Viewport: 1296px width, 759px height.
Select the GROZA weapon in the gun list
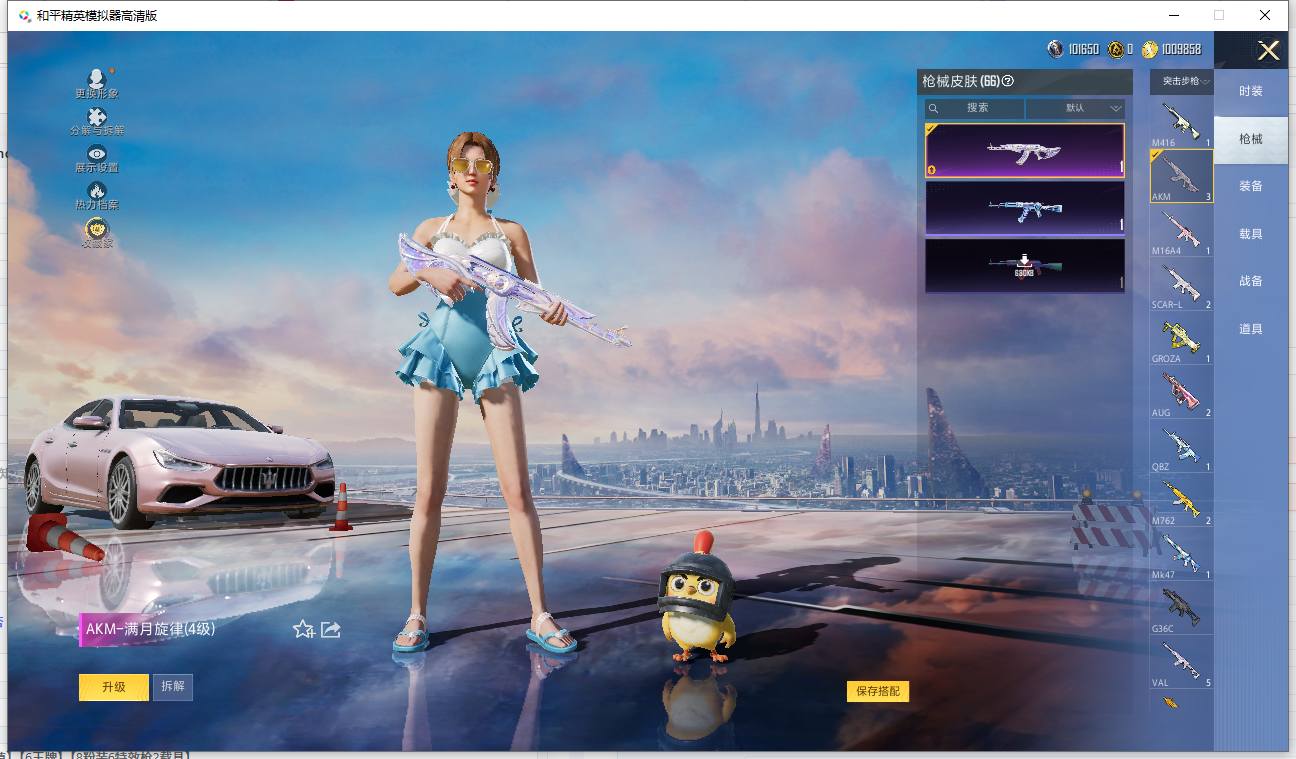coord(1181,339)
